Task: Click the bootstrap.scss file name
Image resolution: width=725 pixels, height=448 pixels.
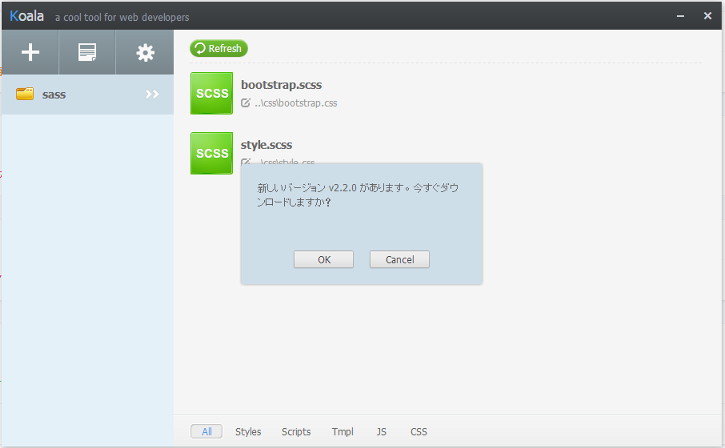Action: point(281,85)
